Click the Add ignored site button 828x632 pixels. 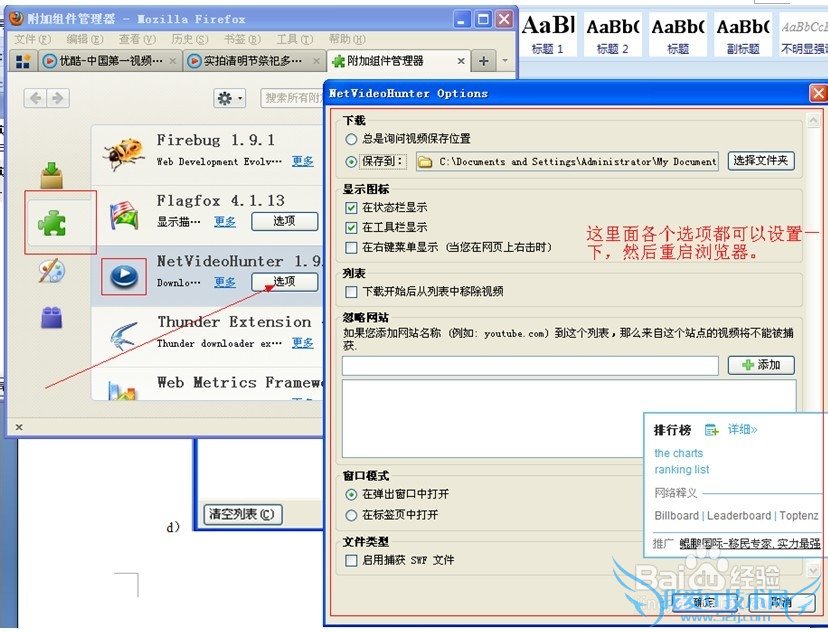point(761,365)
